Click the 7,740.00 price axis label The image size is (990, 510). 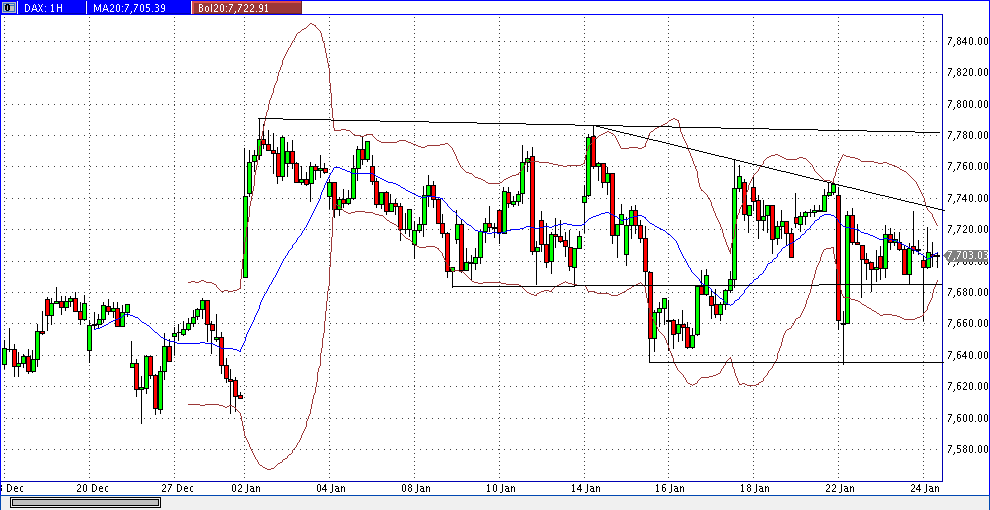point(967,198)
